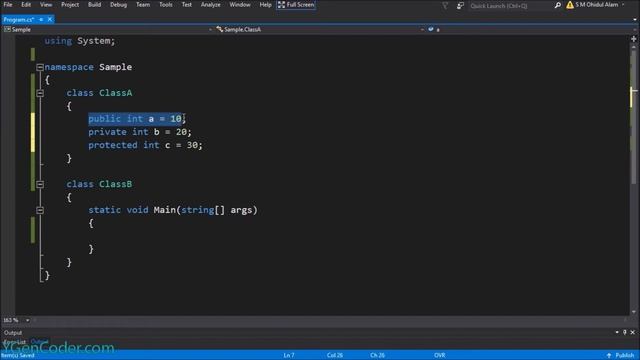Click the Output panel title

pyautogui.click(x=13, y=333)
